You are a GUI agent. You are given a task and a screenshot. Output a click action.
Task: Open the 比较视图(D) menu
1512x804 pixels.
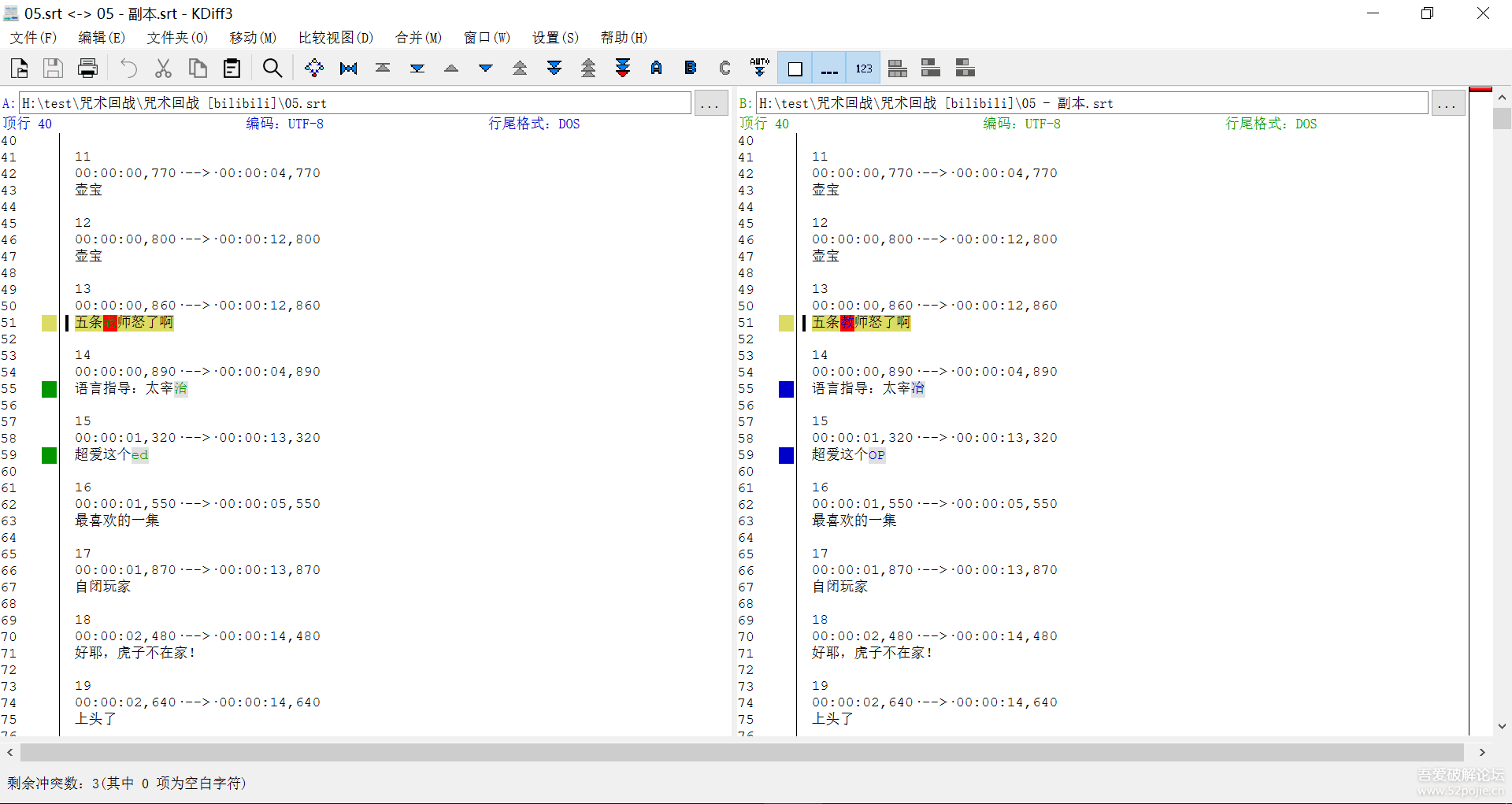coord(335,38)
